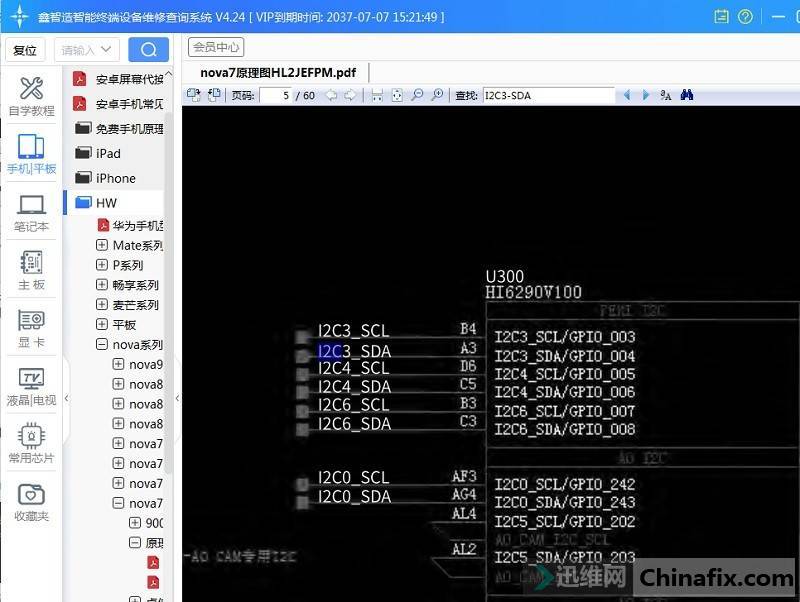Click the binoculars find icon in PDF toolbar
This screenshot has height=602, width=800.
click(x=687, y=95)
